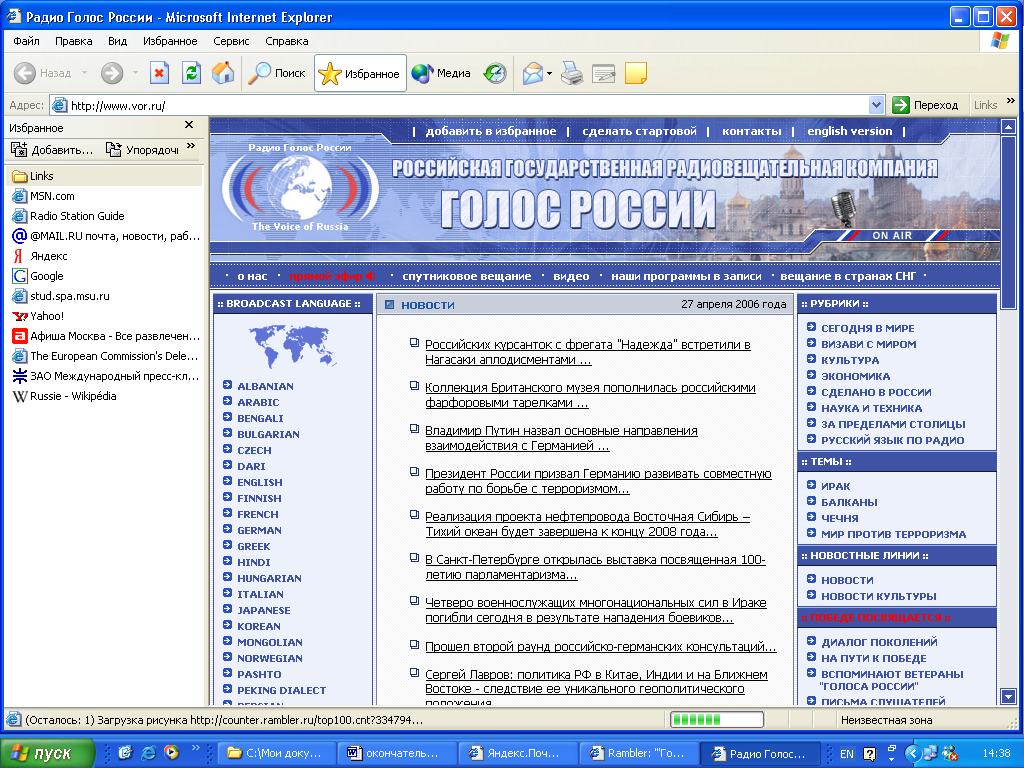Open the Forward button history dropdown arrow
The height and width of the screenshot is (768, 1024).
coord(135,73)
